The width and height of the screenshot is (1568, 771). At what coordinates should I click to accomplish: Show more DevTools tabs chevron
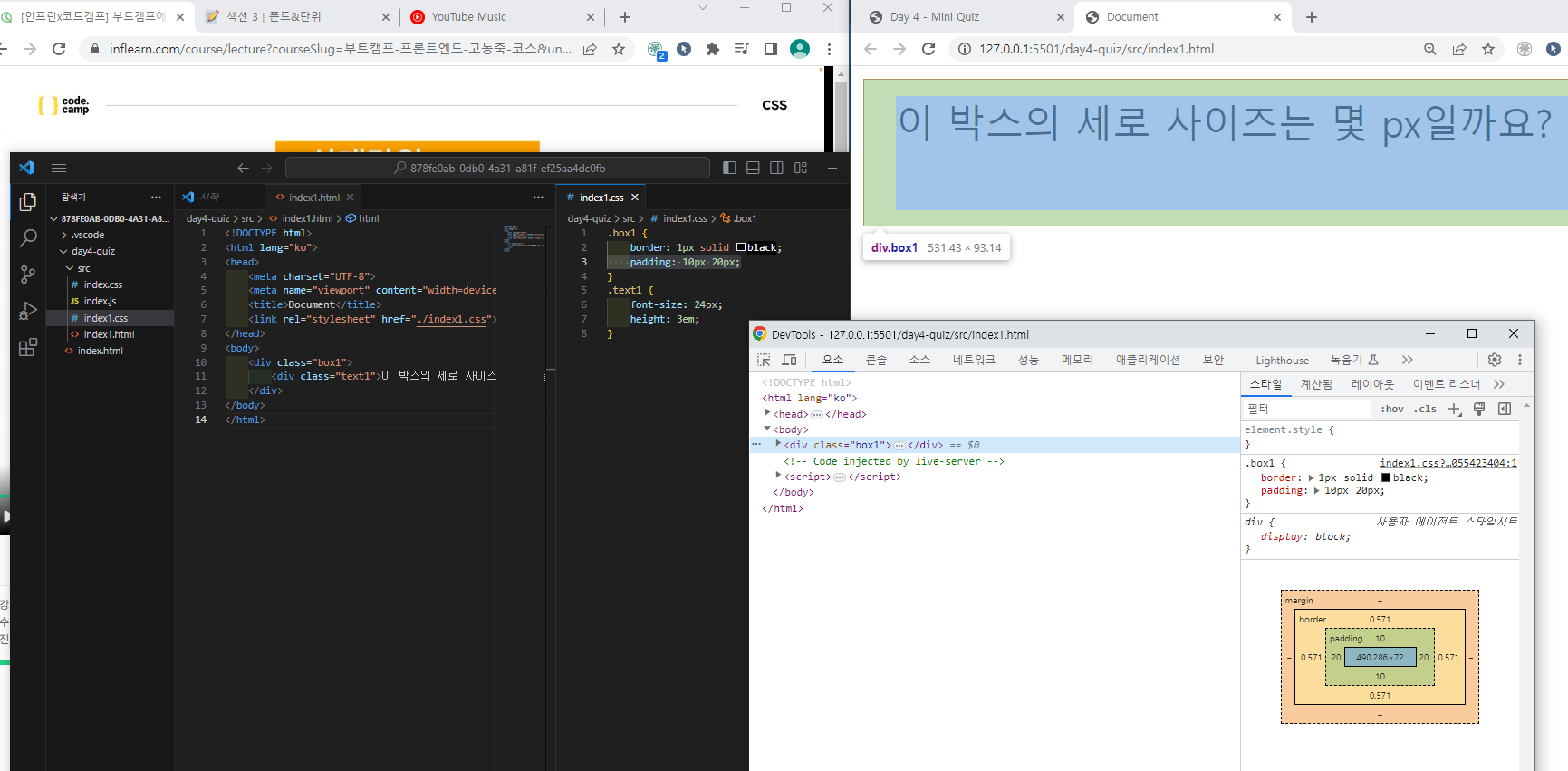(x=1407, y=360)
